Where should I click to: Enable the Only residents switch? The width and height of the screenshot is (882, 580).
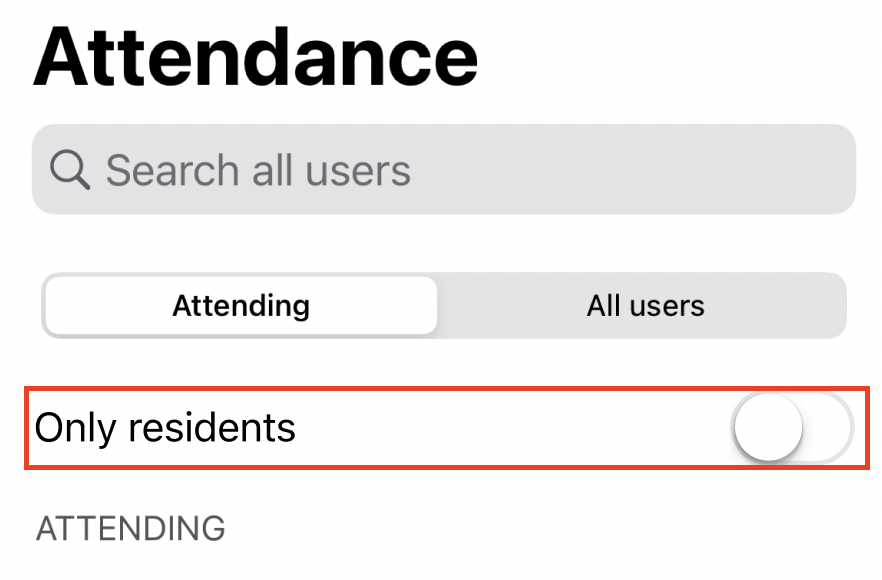coord(792,428)
